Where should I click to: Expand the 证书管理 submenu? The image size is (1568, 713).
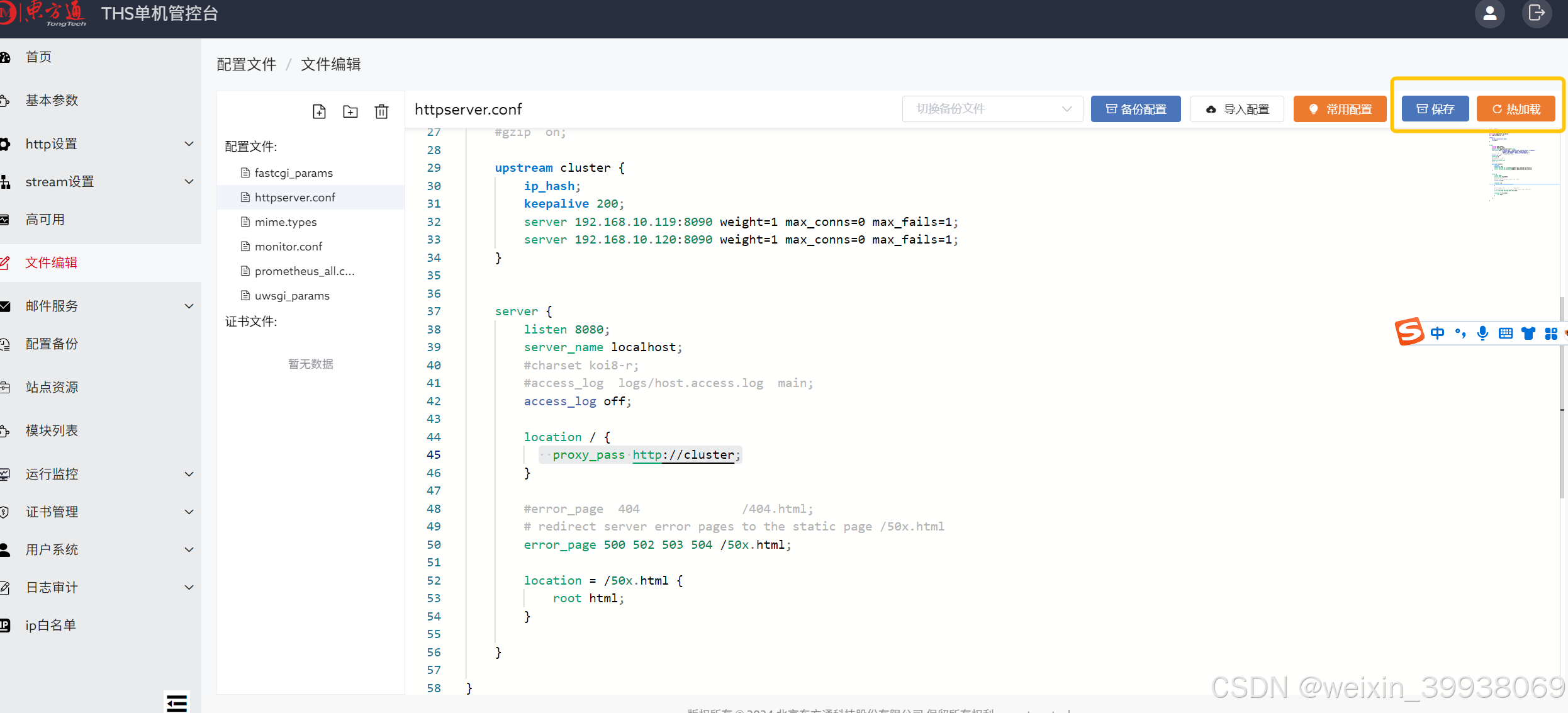(101, 512)
